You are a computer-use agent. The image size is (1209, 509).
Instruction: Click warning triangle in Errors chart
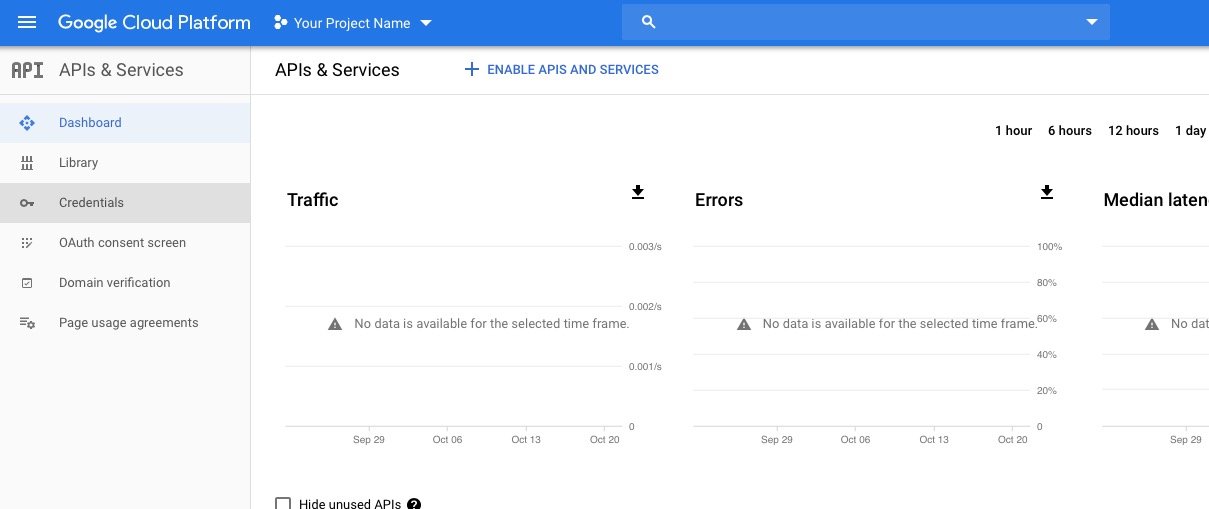pos(744,324)
